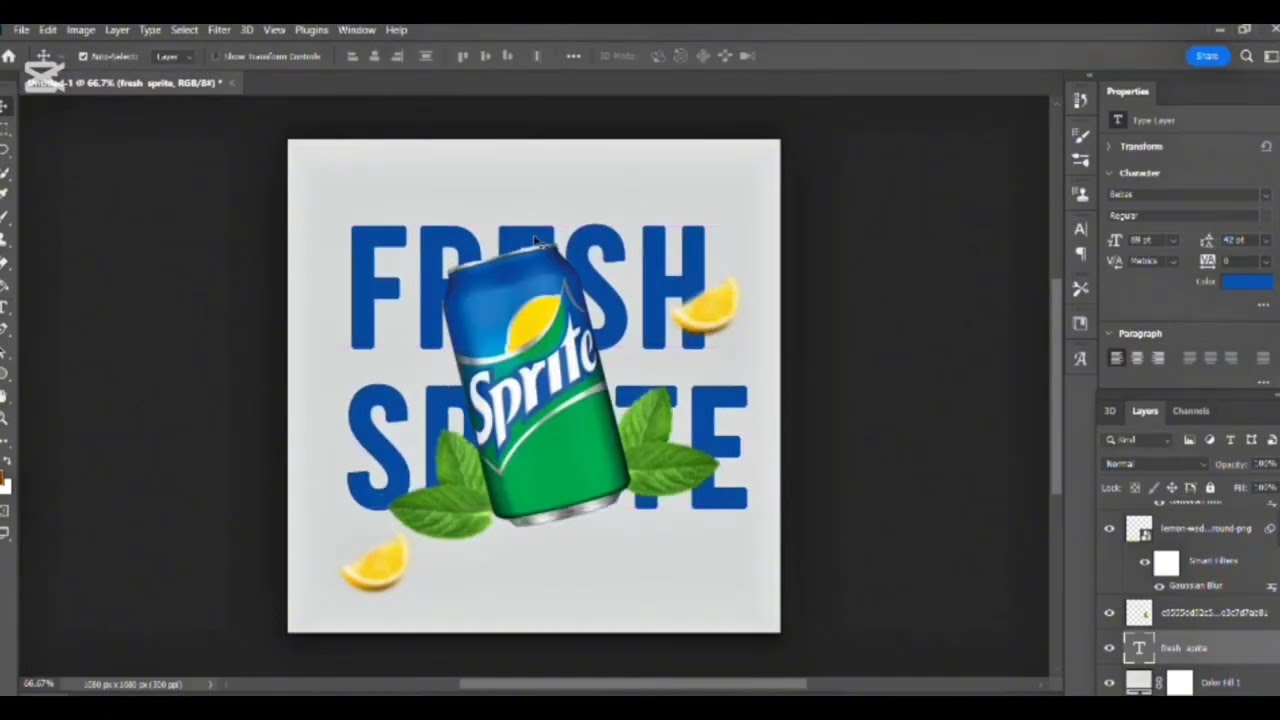Viewport: 1280px width, 720px height.
Task: Open the three-dots more align options
Action: (x=573, y=56)
